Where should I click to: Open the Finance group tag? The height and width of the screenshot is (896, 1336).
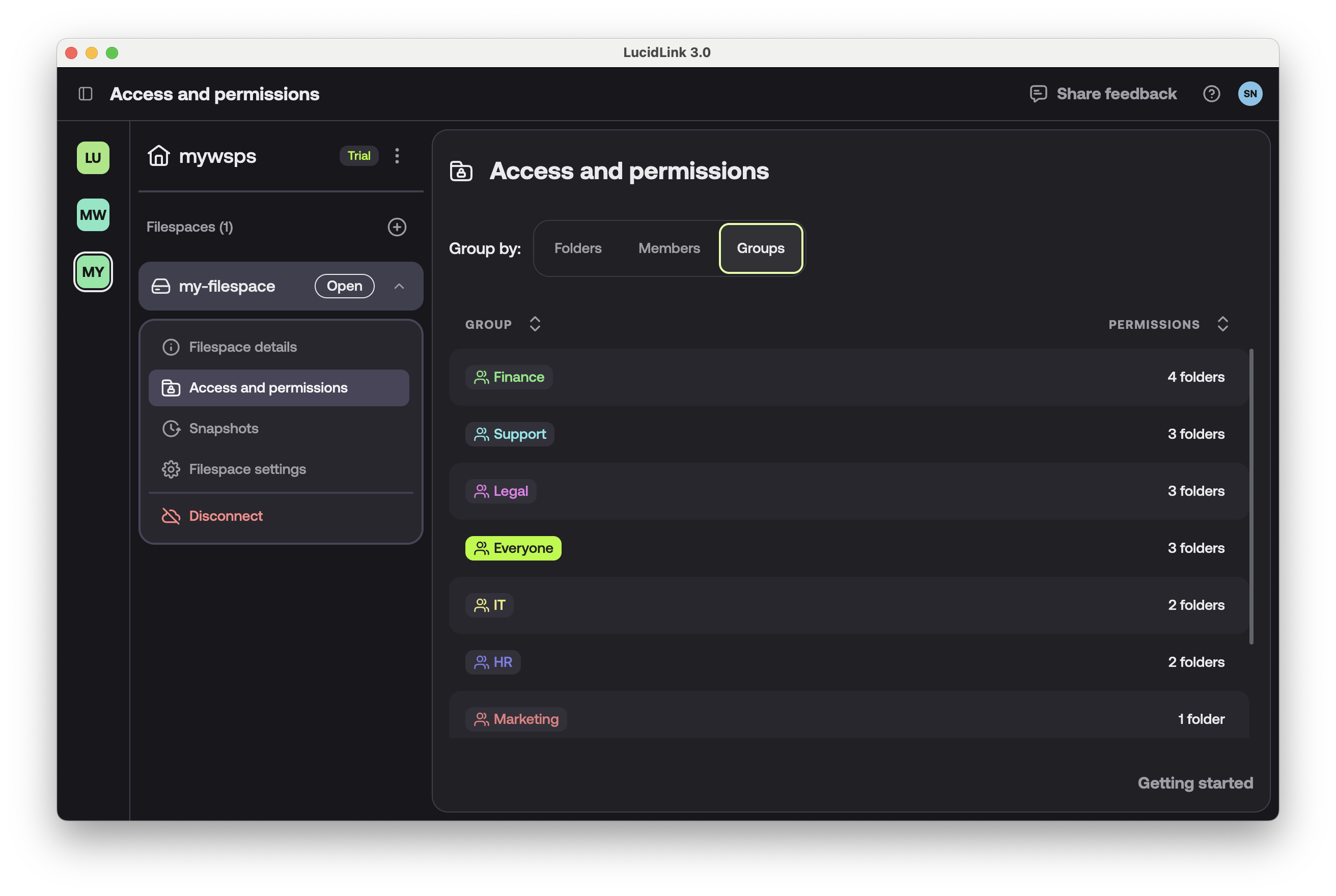pos(509,377)
